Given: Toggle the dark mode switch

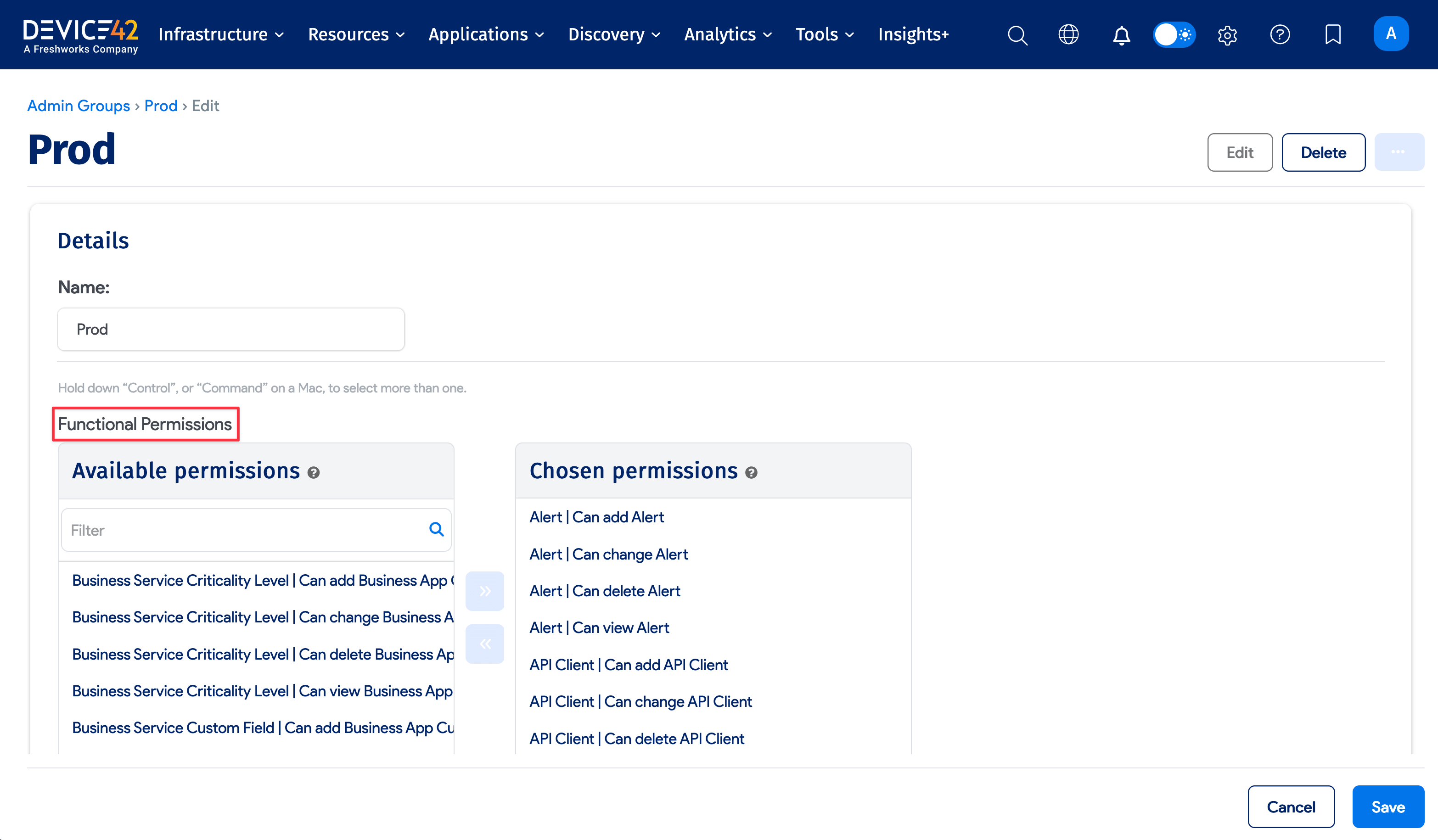Looking at the screenshot, I should click(1174, 35).
